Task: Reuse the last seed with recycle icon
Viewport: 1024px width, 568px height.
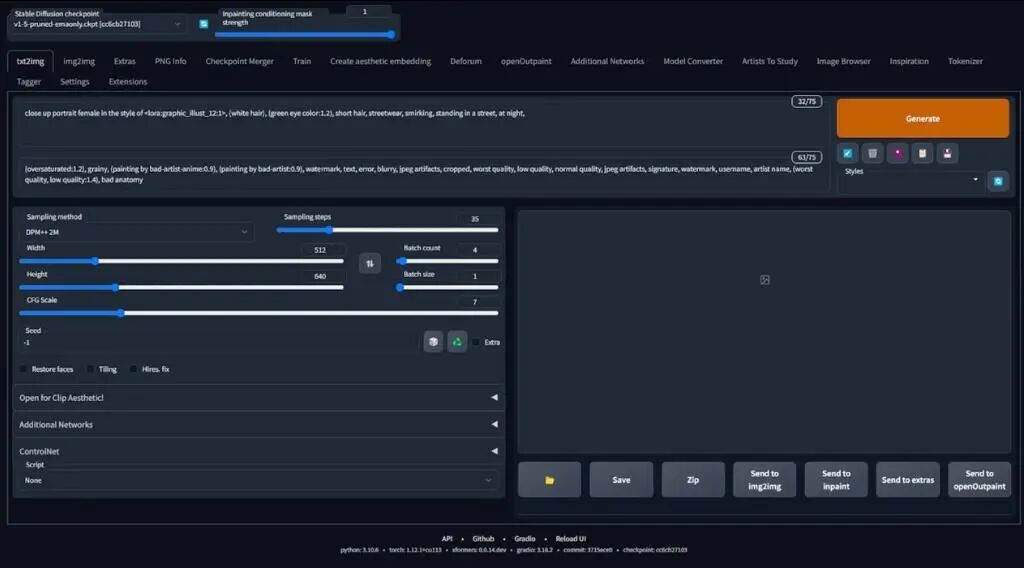Action: [x=457, y=341]
